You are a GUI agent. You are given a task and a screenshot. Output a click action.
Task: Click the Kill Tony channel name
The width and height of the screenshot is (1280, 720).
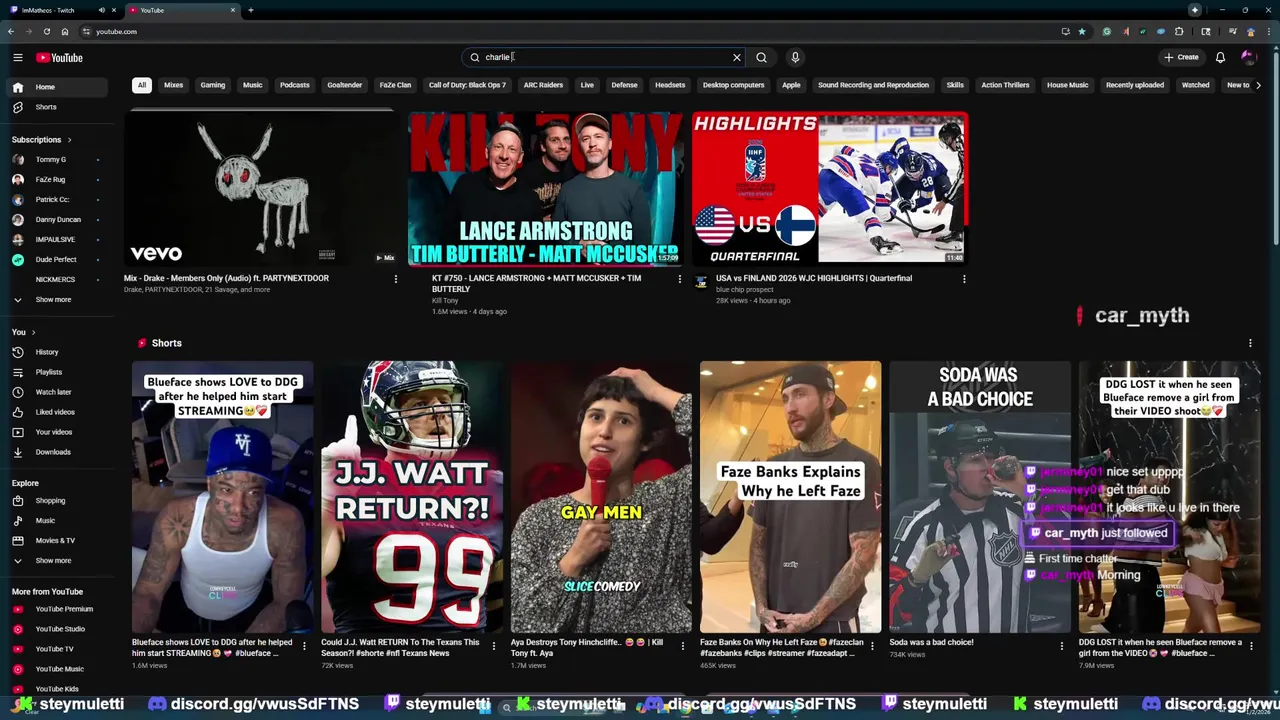click(x=445, y=300)
